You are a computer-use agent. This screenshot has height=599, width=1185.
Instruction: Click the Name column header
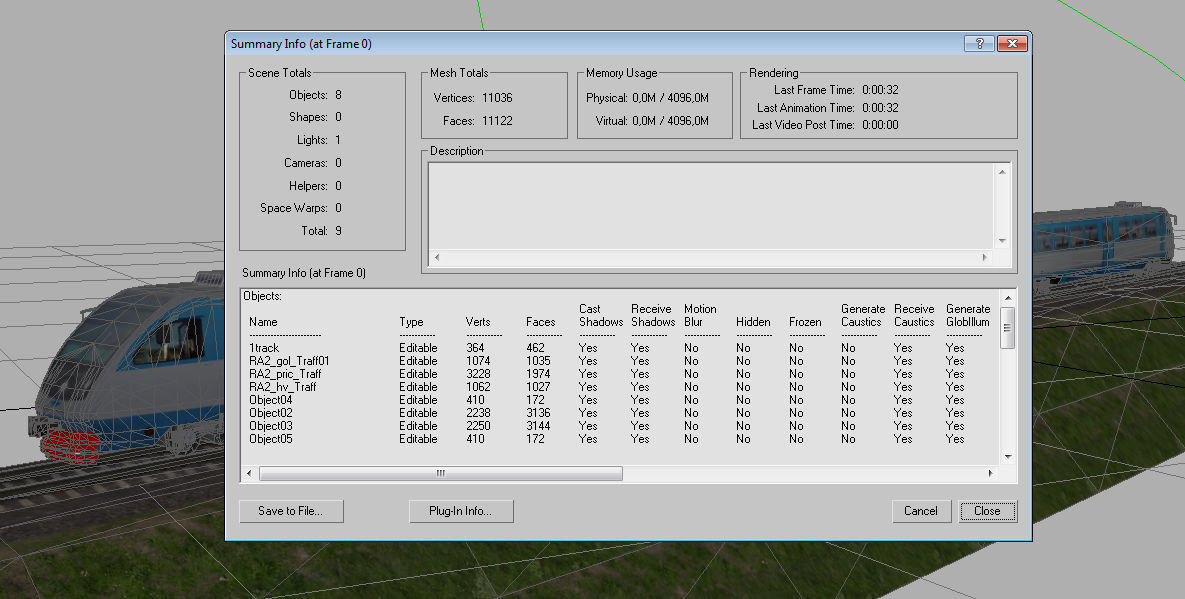click(263, 322)
